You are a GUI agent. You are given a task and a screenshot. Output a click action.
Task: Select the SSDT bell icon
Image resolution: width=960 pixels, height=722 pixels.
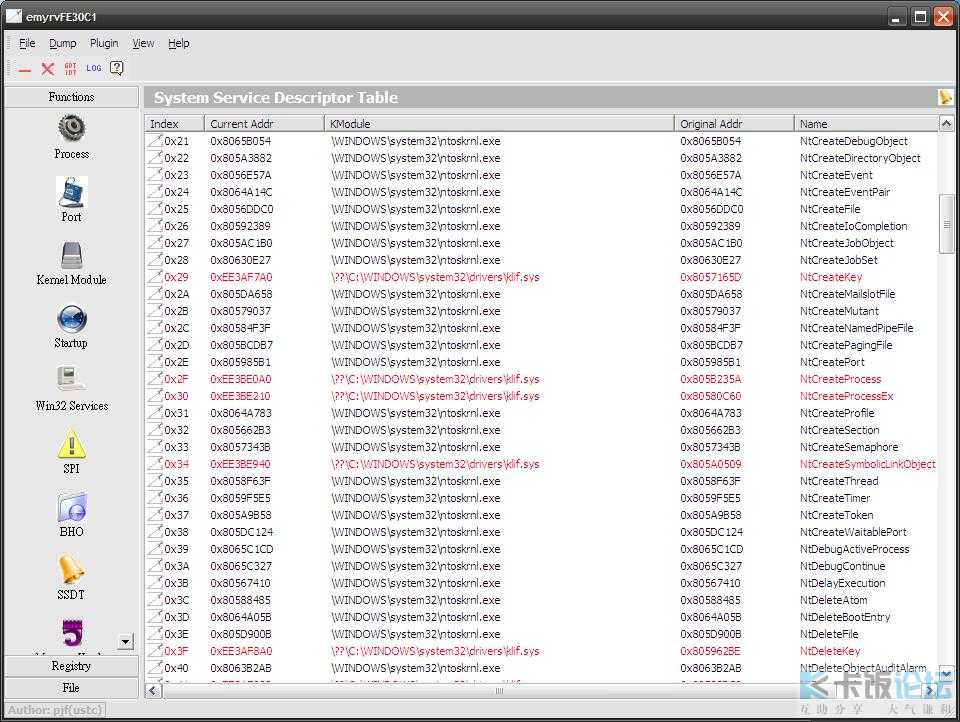pos(72,570)
